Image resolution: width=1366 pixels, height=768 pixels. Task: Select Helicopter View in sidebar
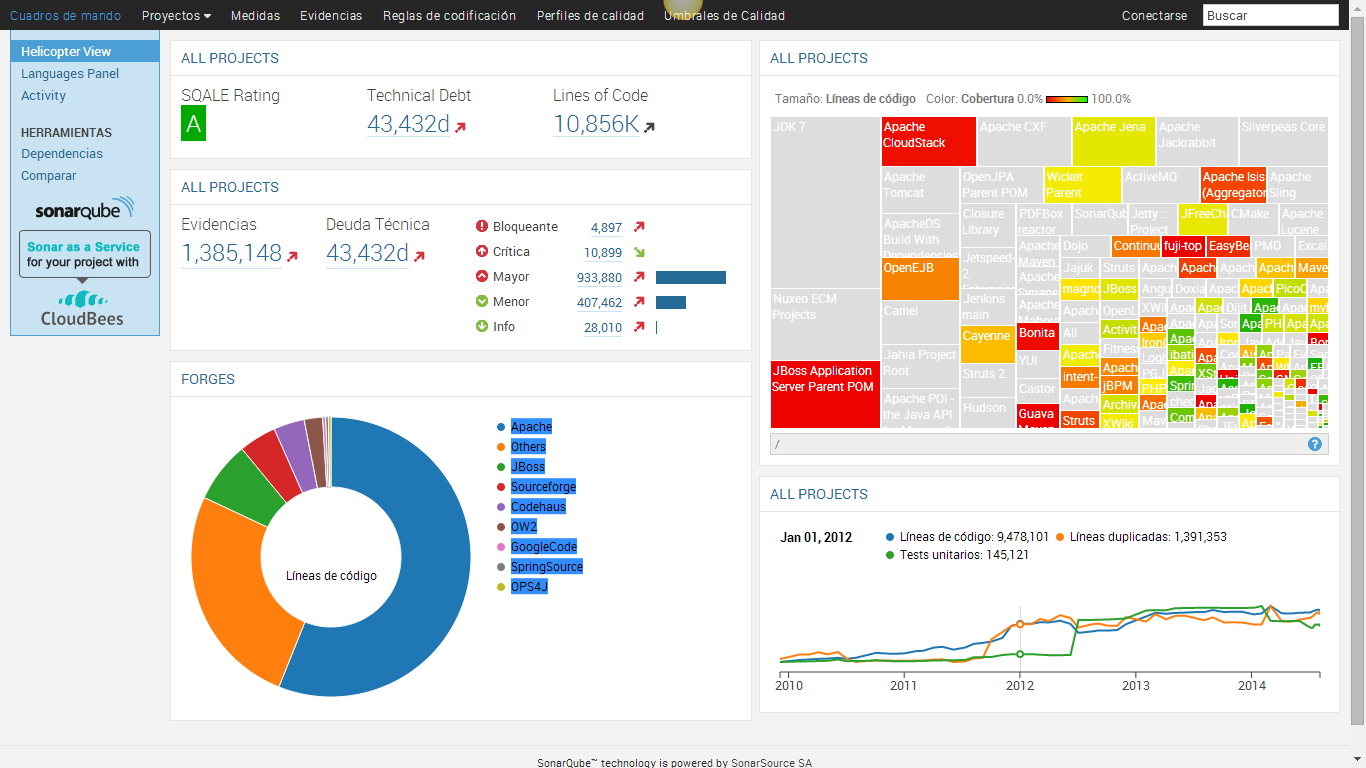click(85, 51)
